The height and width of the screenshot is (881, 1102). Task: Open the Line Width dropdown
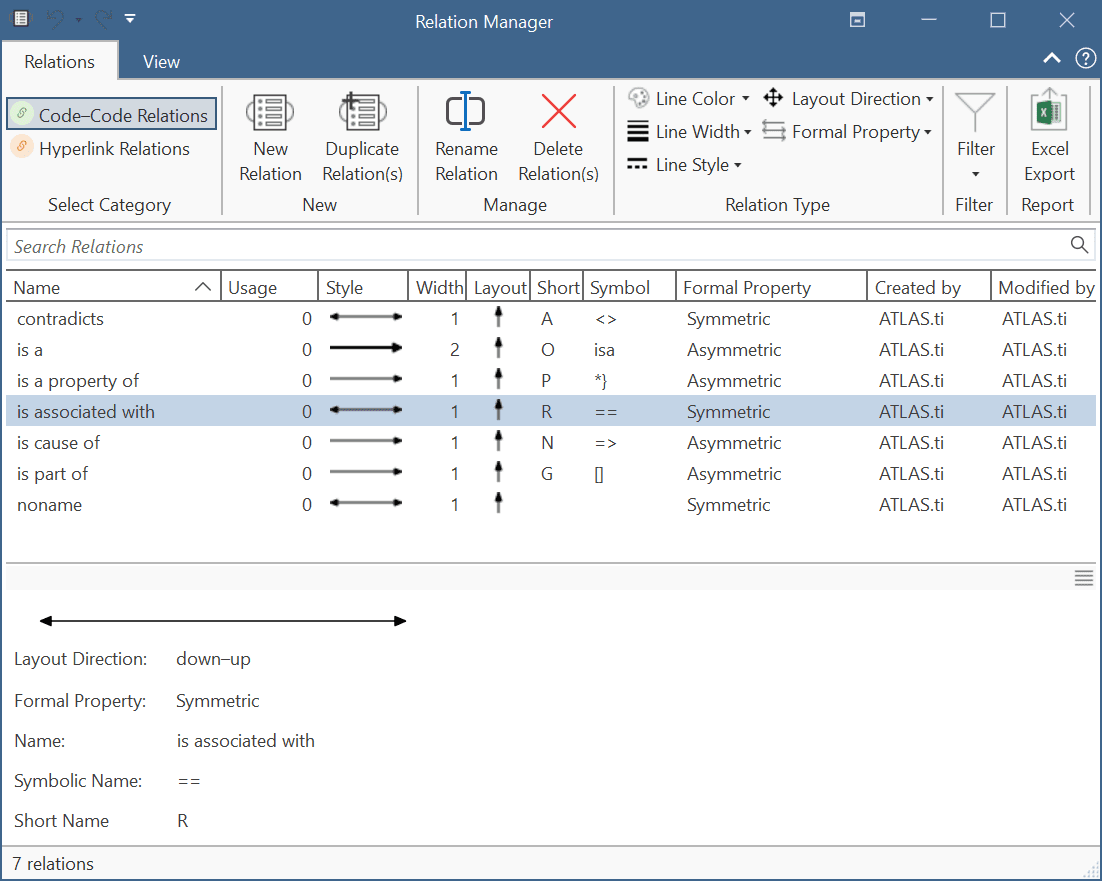689,131
